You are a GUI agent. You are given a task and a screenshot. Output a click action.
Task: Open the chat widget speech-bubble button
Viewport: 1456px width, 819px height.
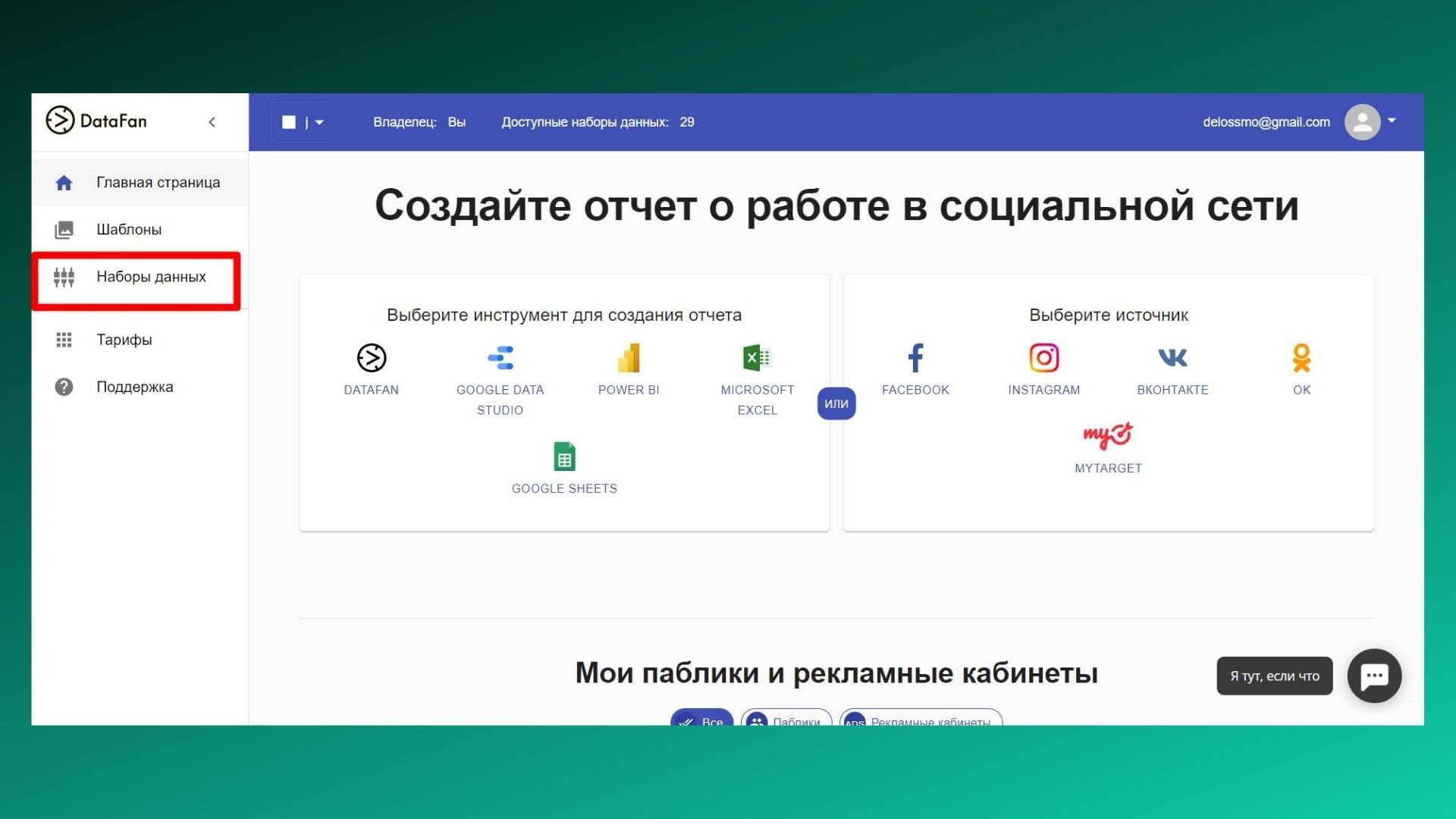tap(1374, 676)
